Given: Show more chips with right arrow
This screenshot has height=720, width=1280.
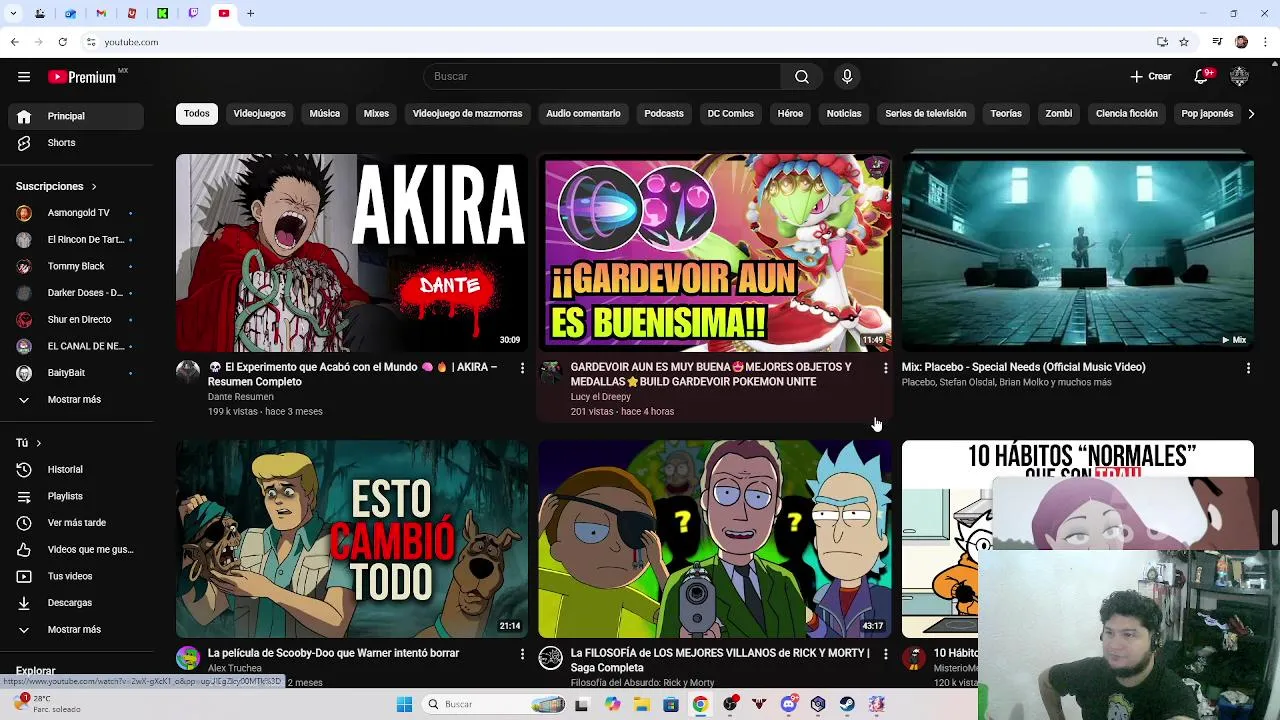Looking at the screenshot, I should pos(1251,114).
